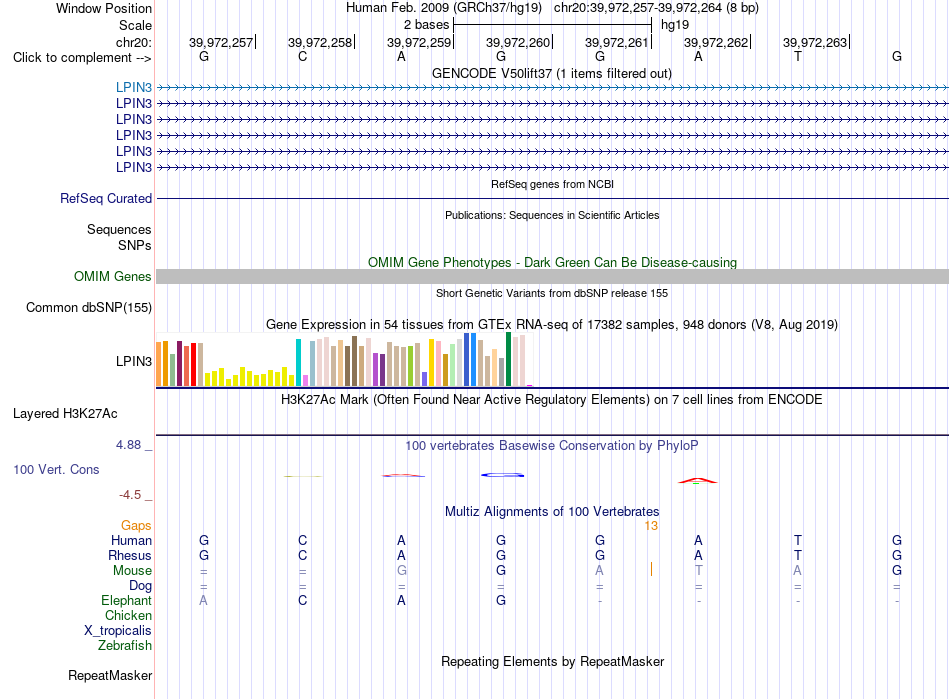Click the SNPs label under Publications

pyautogui.click(x=135, y=245)
